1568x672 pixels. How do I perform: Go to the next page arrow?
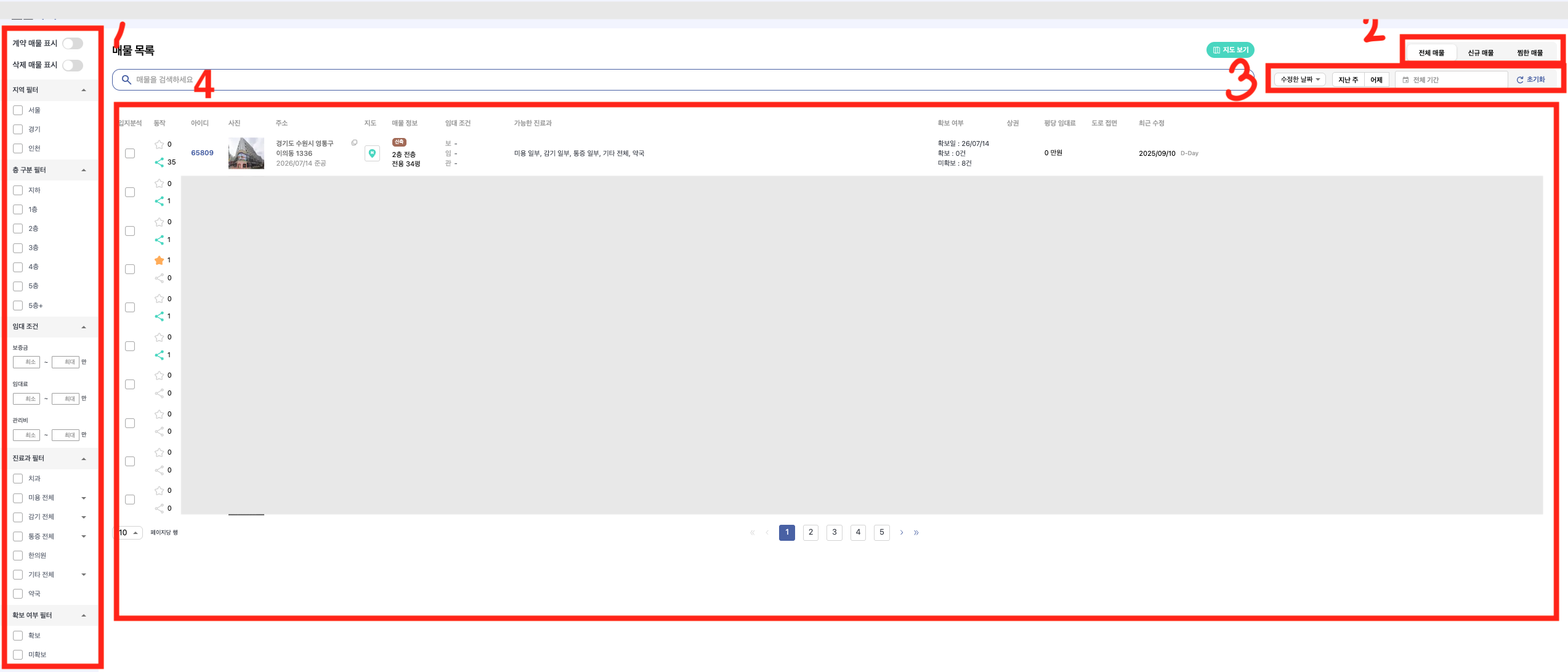(x=902, y=532)
